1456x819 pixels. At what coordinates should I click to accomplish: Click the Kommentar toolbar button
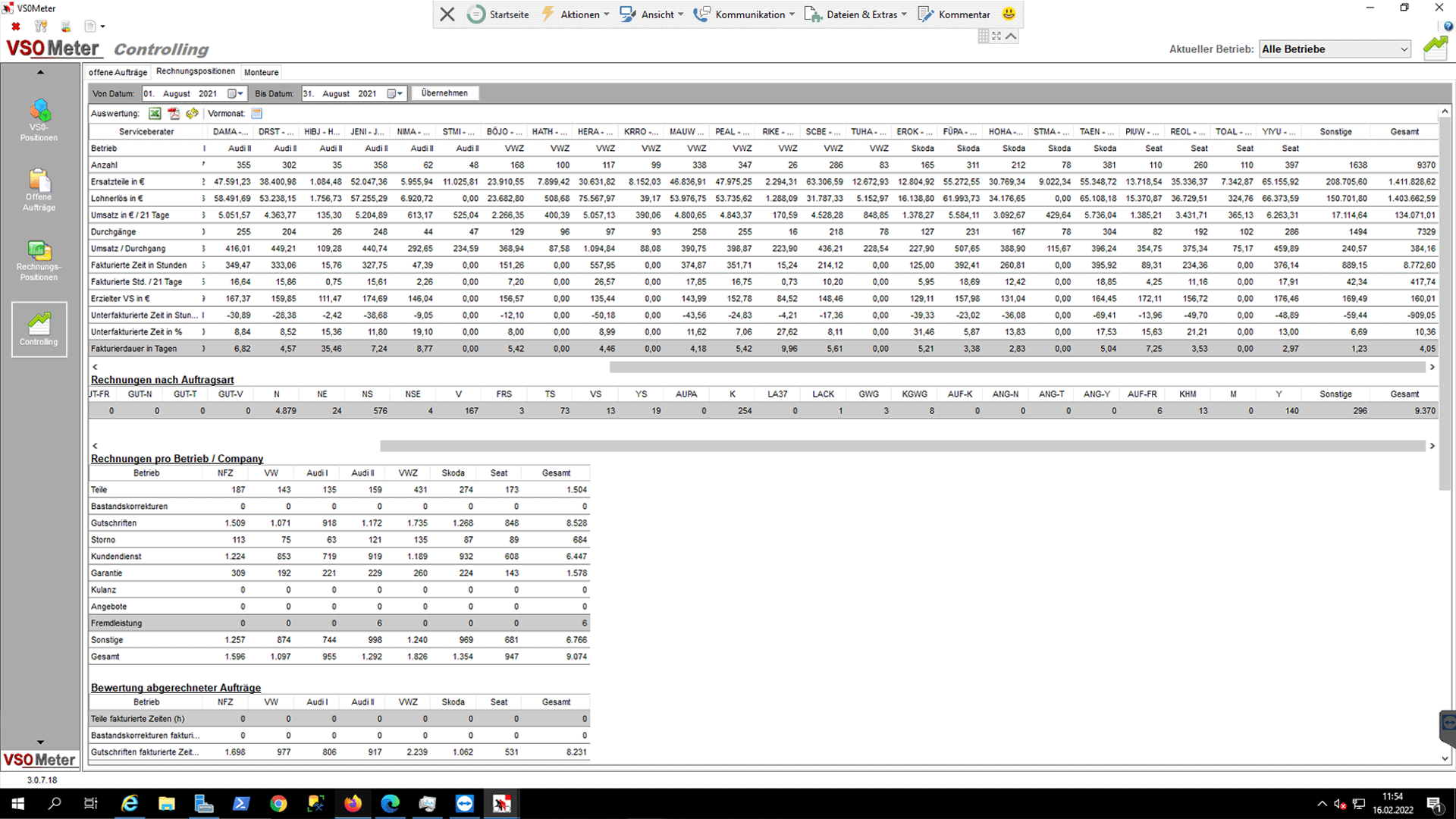coord(954,14)
